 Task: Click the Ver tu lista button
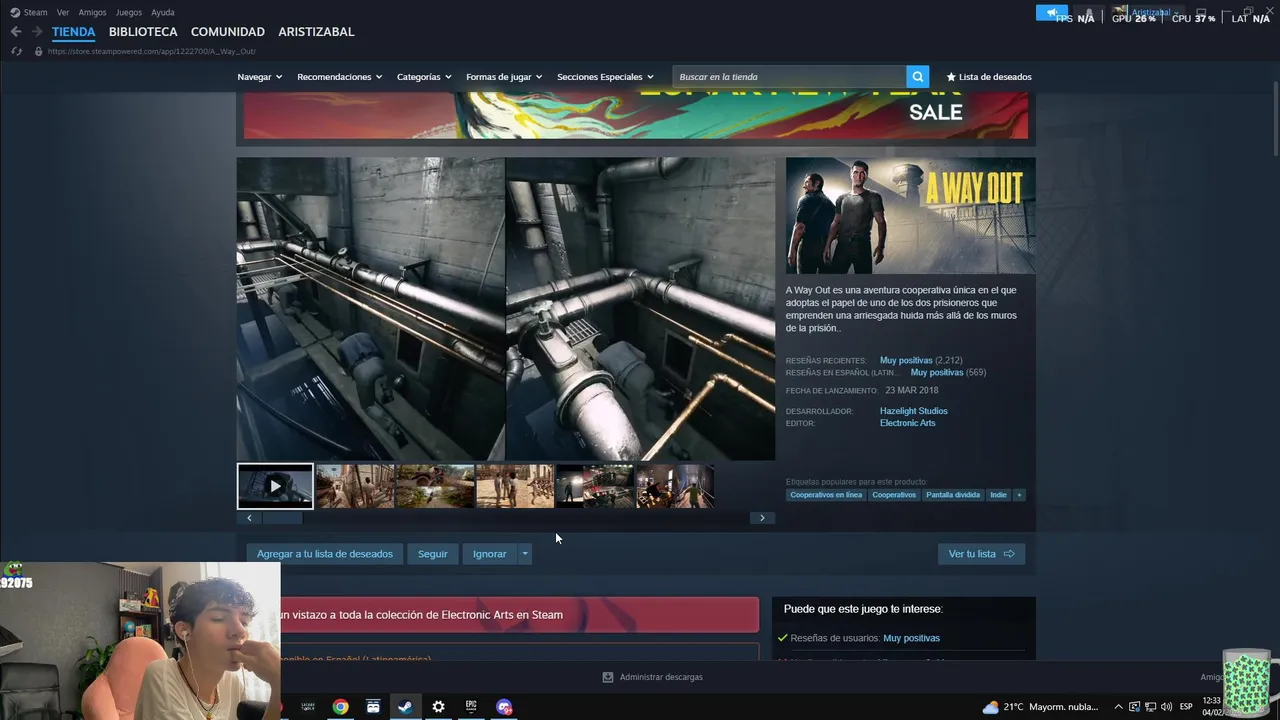pos(981,554)
